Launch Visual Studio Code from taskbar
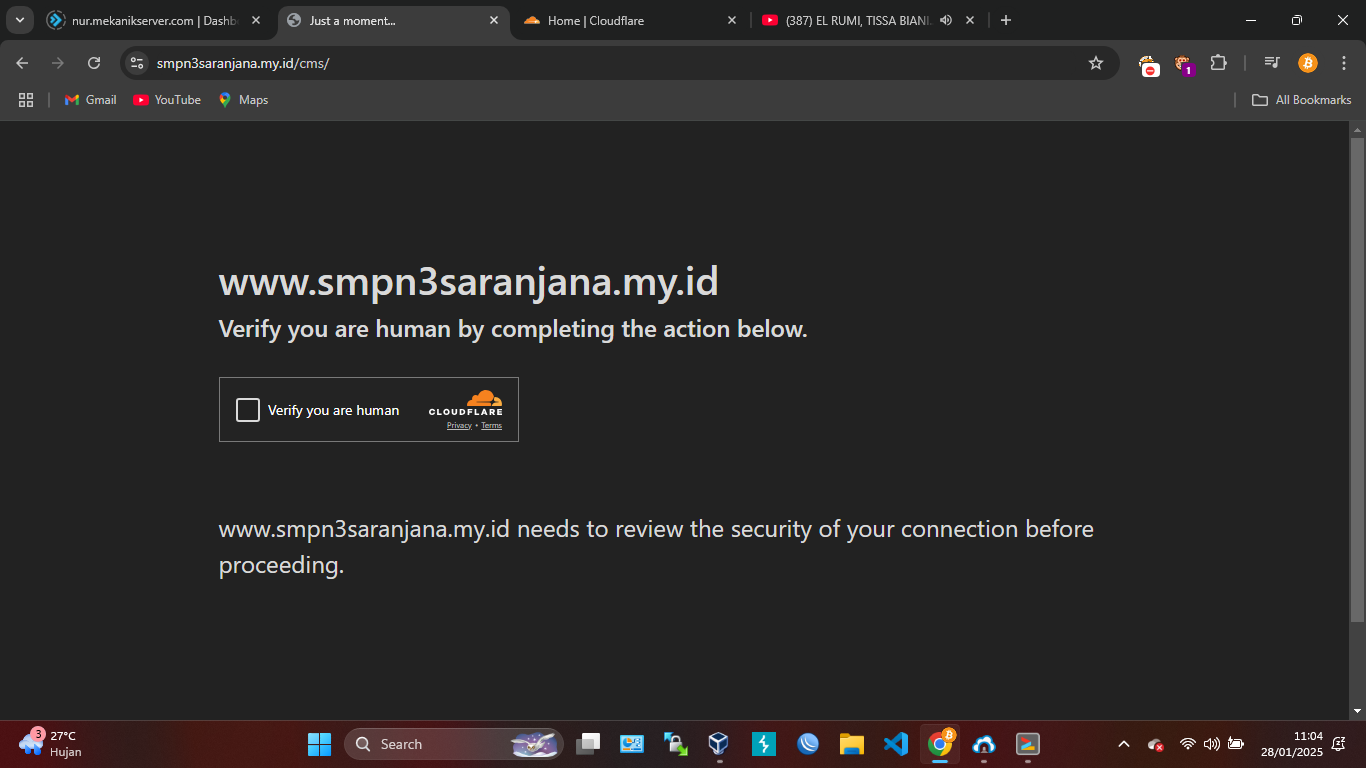The height and width of the screenshot is (768, 1366). [x=896, y=744]
